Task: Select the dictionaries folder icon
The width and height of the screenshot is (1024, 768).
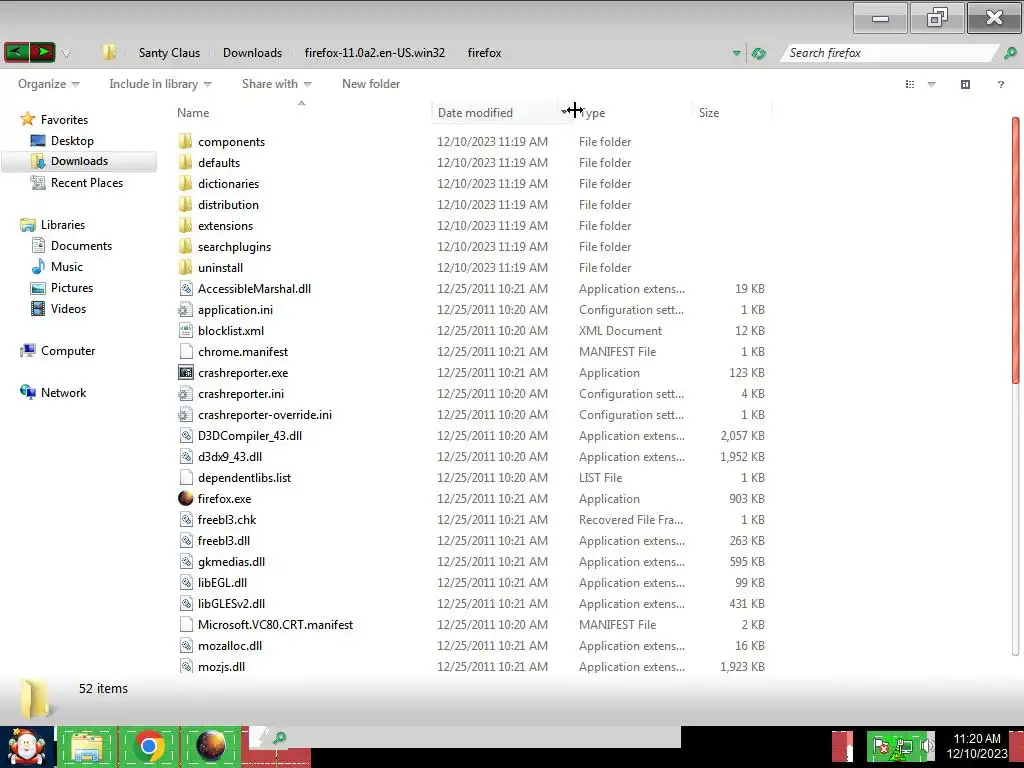Action: (x=185, y=183)
